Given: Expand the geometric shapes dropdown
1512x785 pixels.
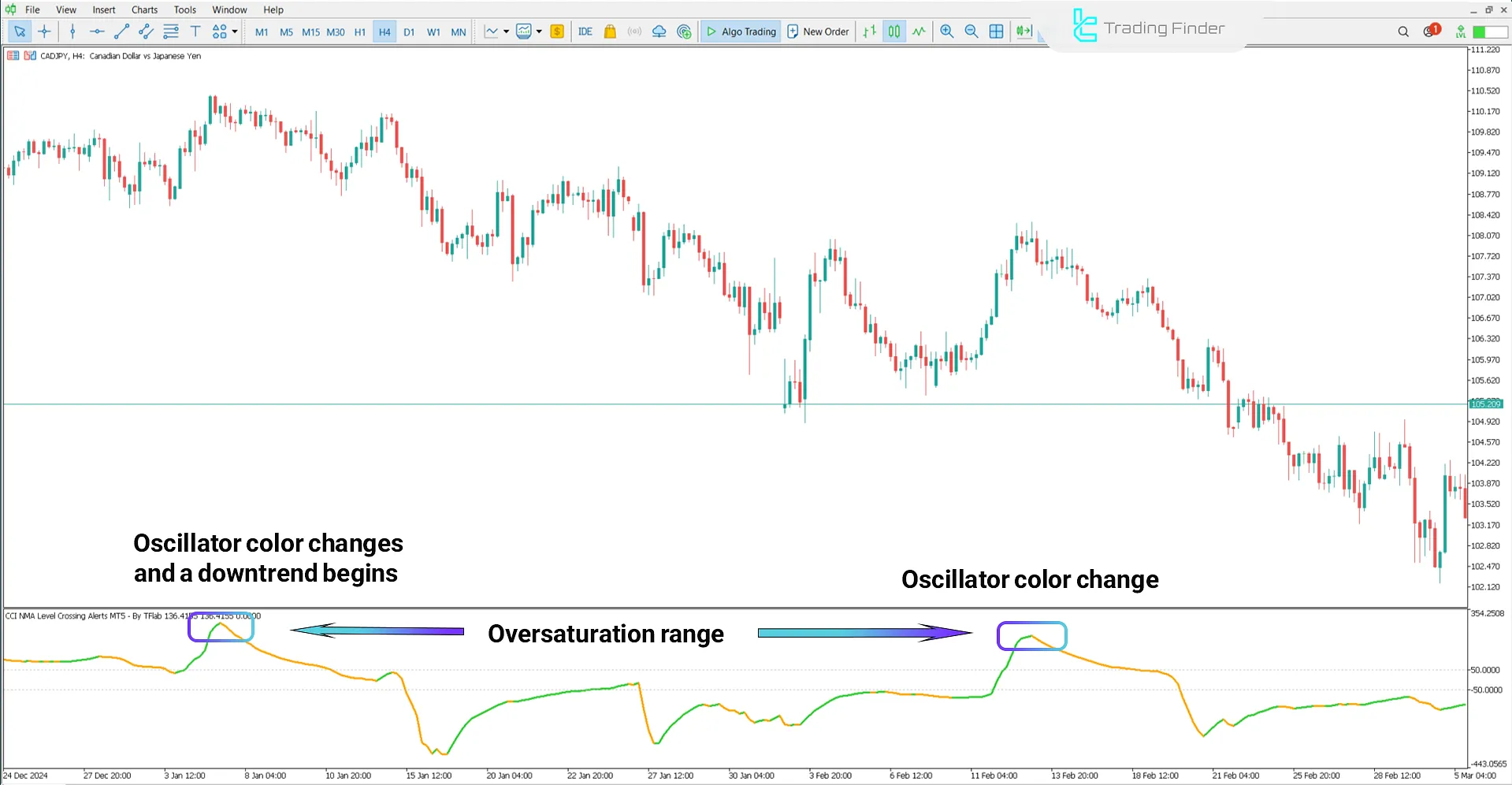Looking at the screenshot, I should click(233, 32).
